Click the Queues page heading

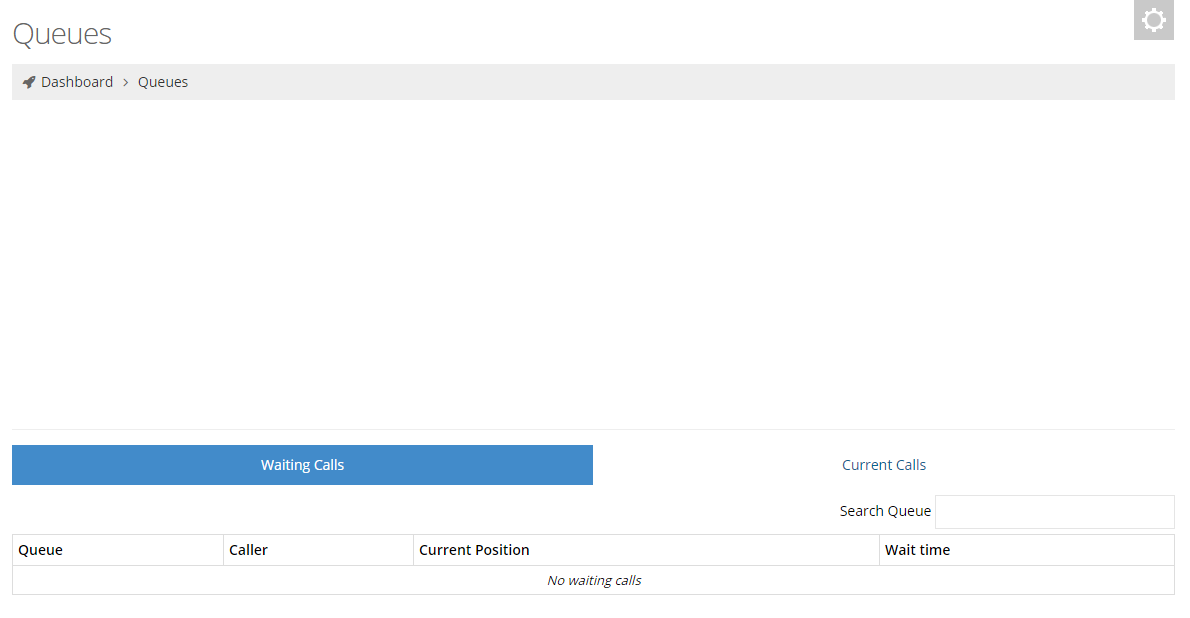pyautogui.click(x=62, y=34)
